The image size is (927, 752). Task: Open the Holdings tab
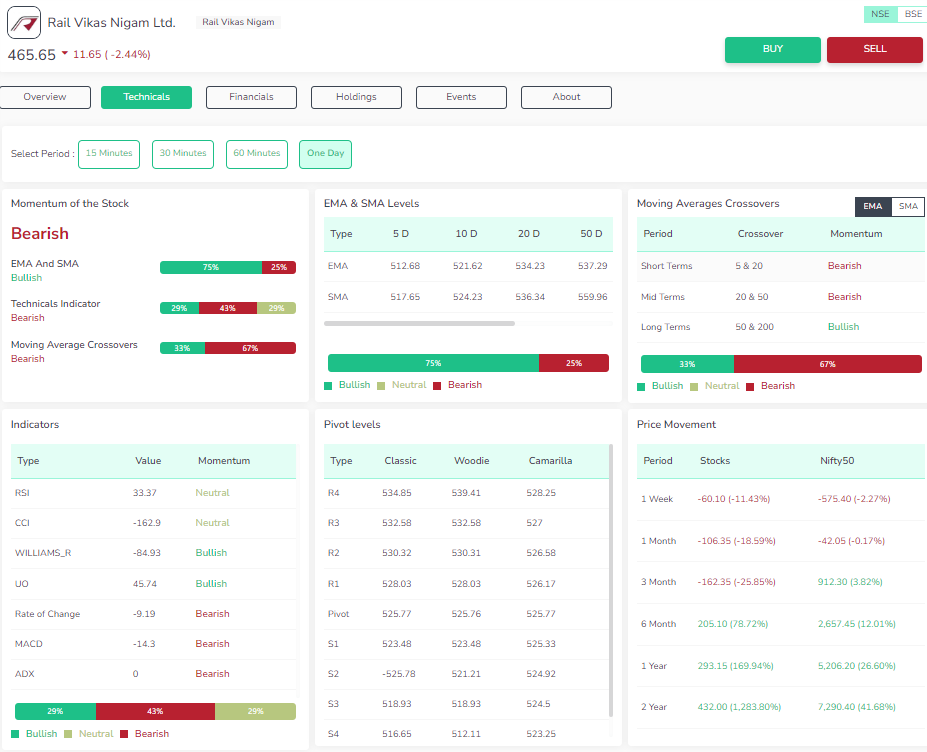(356, 97)
